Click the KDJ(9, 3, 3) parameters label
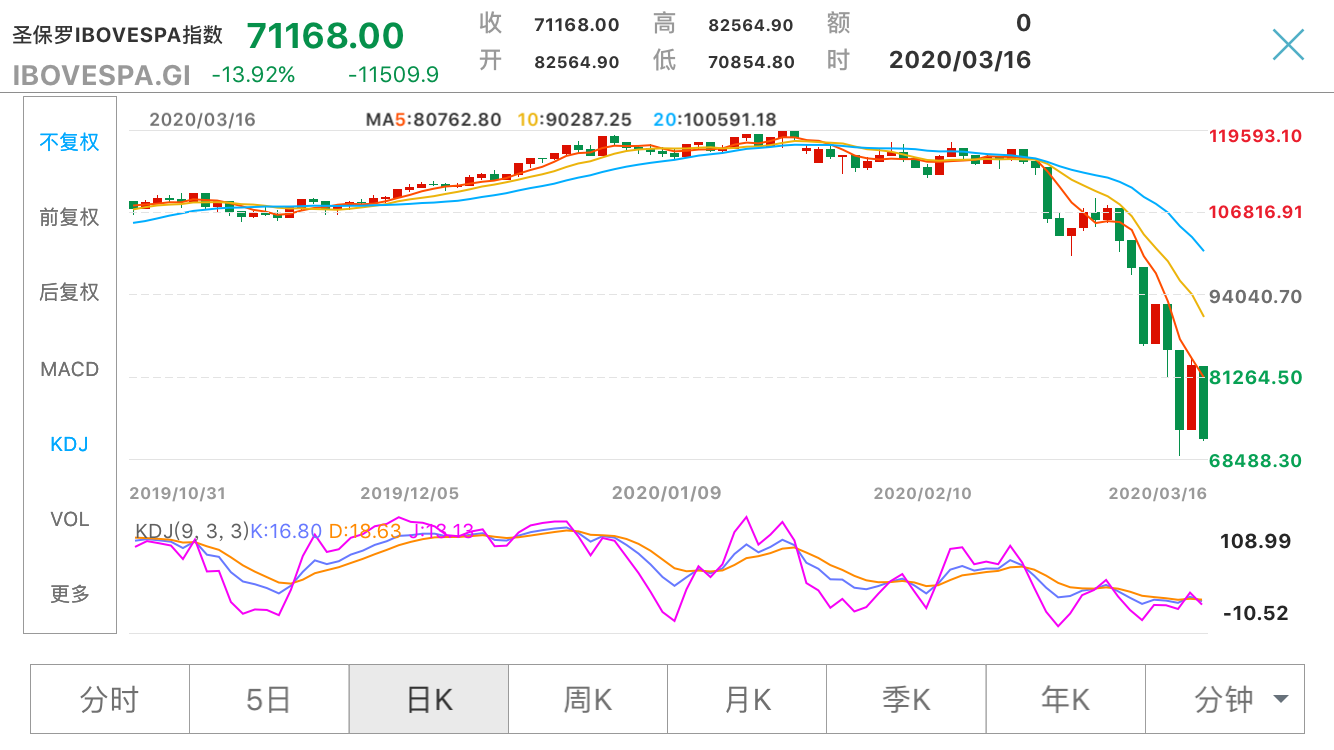The image size is (1334, 750). pyautogui.click(x=191, y=531)
